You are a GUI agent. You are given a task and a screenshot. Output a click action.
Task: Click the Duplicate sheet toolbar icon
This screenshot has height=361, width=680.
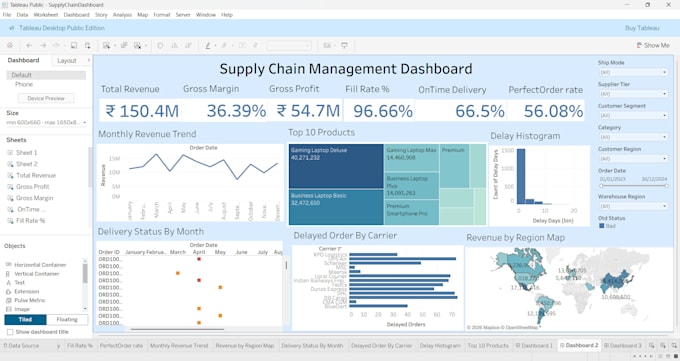click(124, 45)
